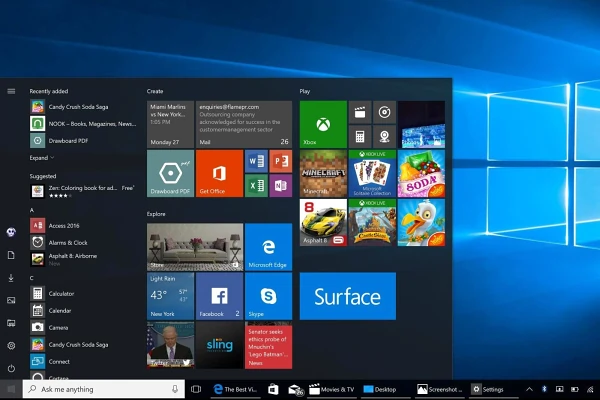This screenshot has height=400, width=600.
Task: Switch to Movies & TV on taskbar
Action: [x=332, y=389]
